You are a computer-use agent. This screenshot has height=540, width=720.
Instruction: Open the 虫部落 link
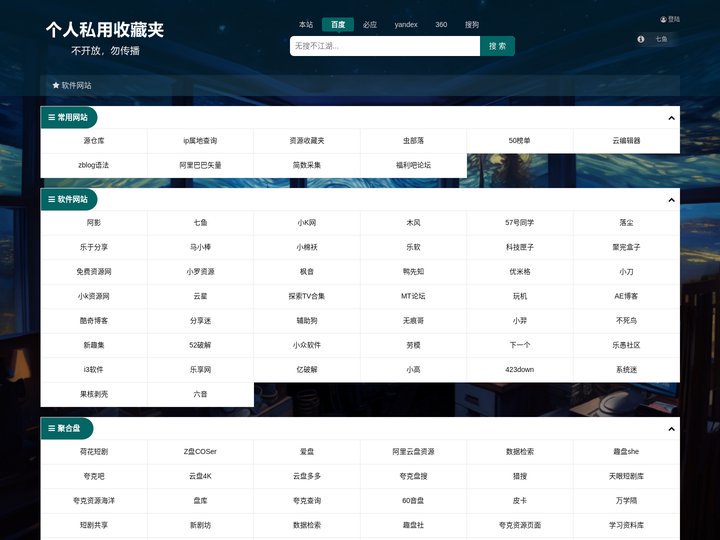pyautogui.click(x=413, y=141)
